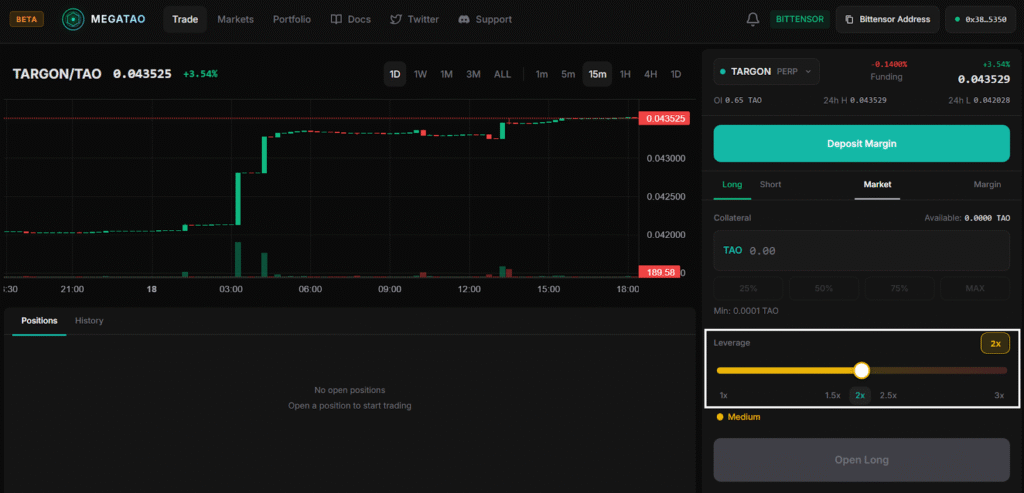Click the MEGATAO logo icon
The image size is (1024, 493).
point(74,19)
